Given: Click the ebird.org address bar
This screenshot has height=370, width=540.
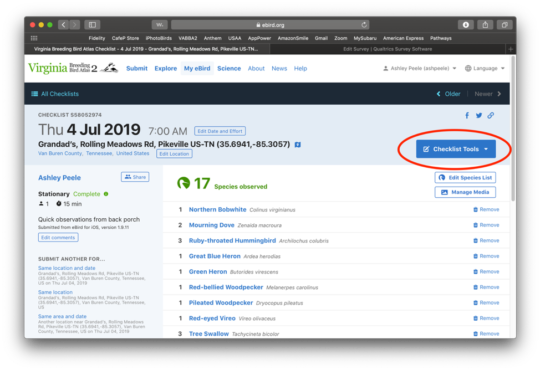Looking at the screenshot, I should [x=270, y=25].
